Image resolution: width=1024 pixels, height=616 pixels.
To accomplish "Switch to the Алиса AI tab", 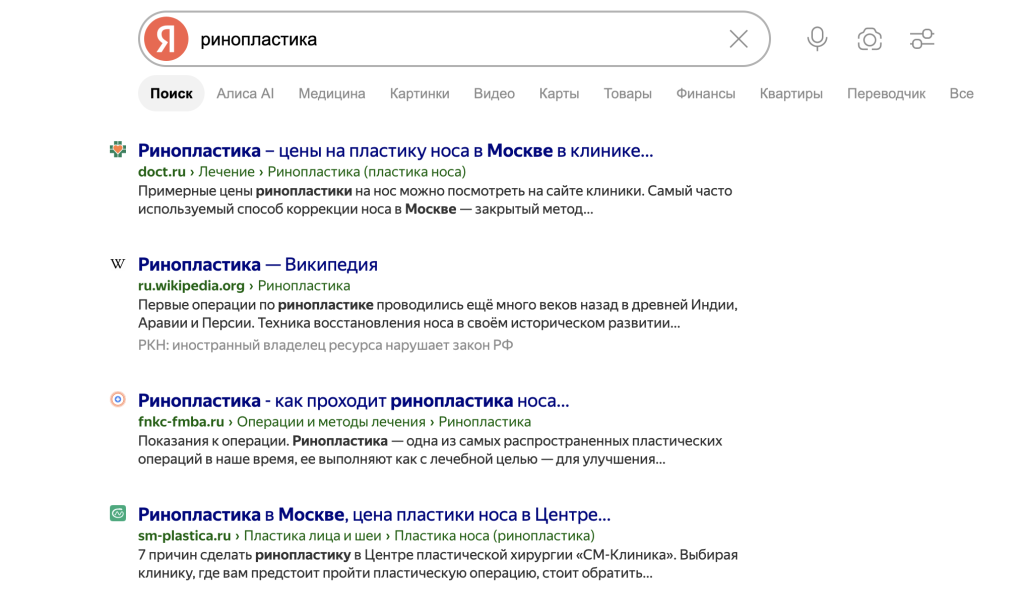I will point(245,93).
